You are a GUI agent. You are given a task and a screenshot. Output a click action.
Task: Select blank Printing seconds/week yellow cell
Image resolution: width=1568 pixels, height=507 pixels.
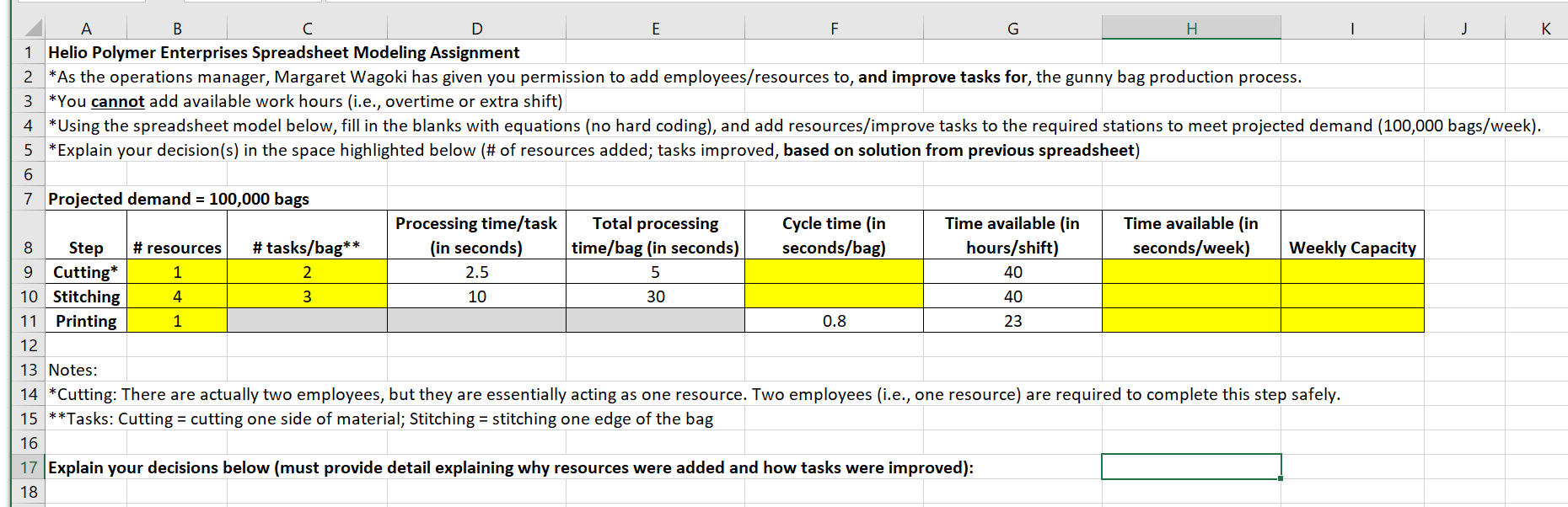coord(1192,321)
